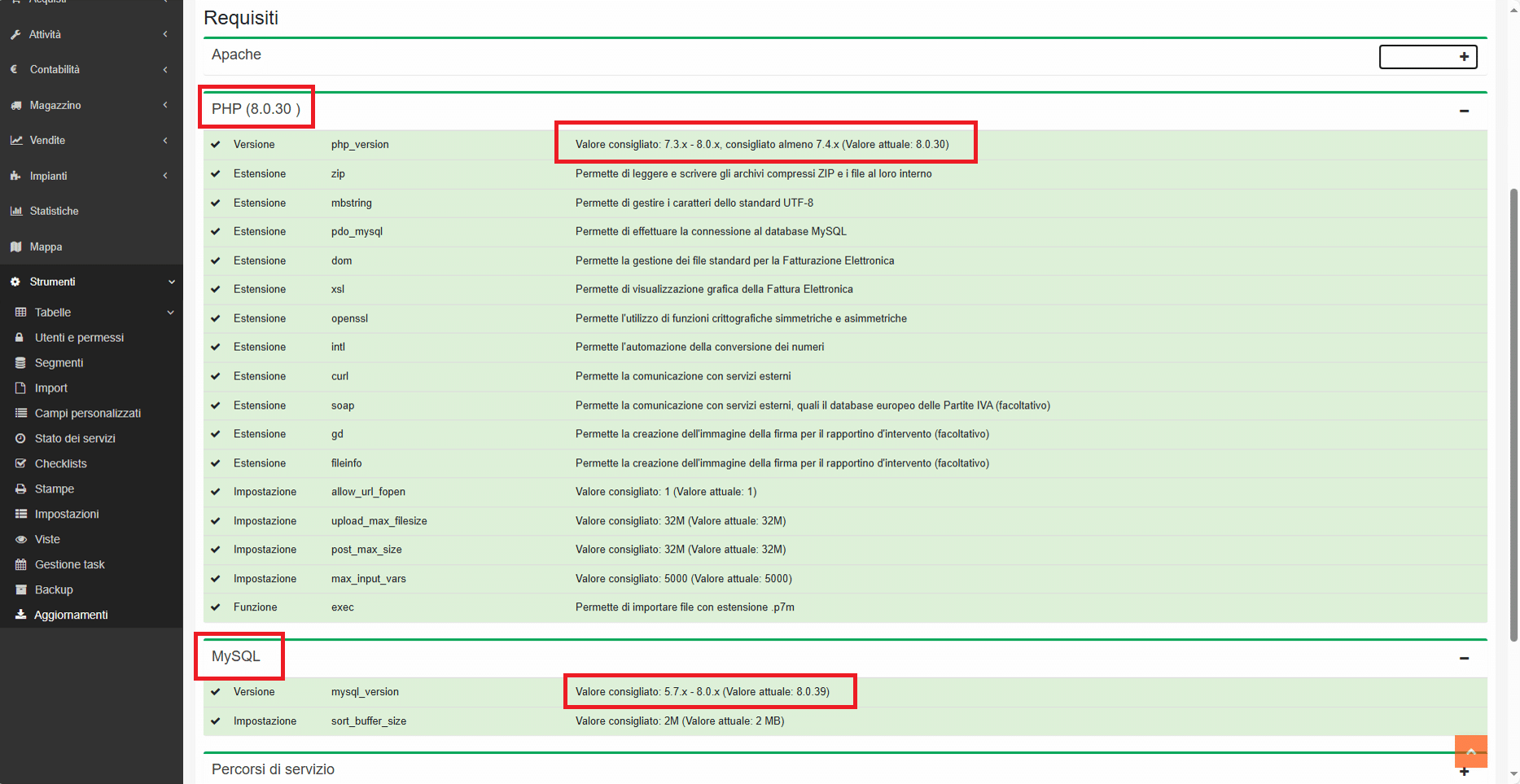The width and height of the screenshot is (1520, 784).
Task: Click the Stato dei servizi clock icon
Action: click(x=21, y=439)
